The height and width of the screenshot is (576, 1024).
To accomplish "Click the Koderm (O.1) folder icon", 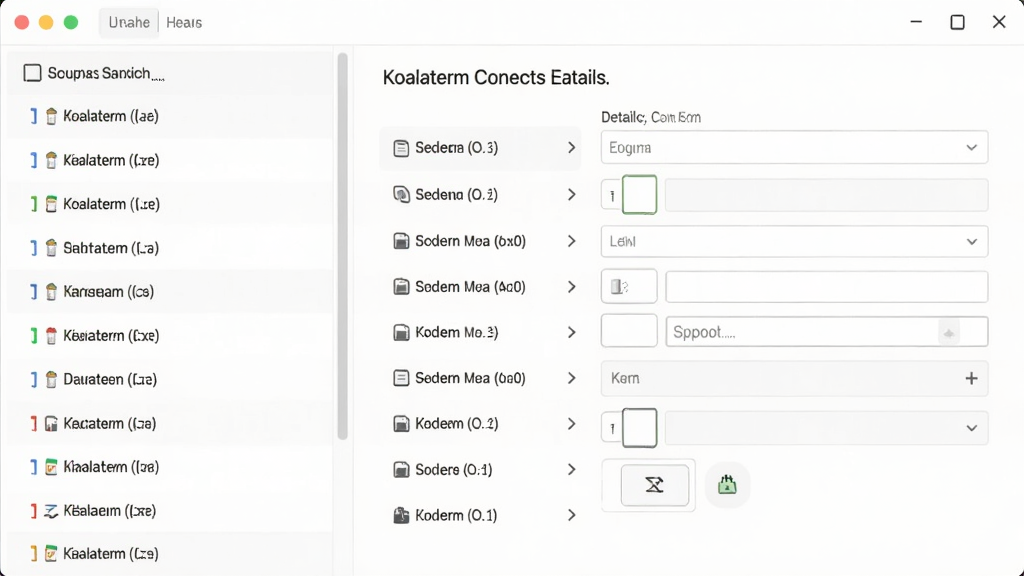I will pyautogui.click(x=401, y=515).
